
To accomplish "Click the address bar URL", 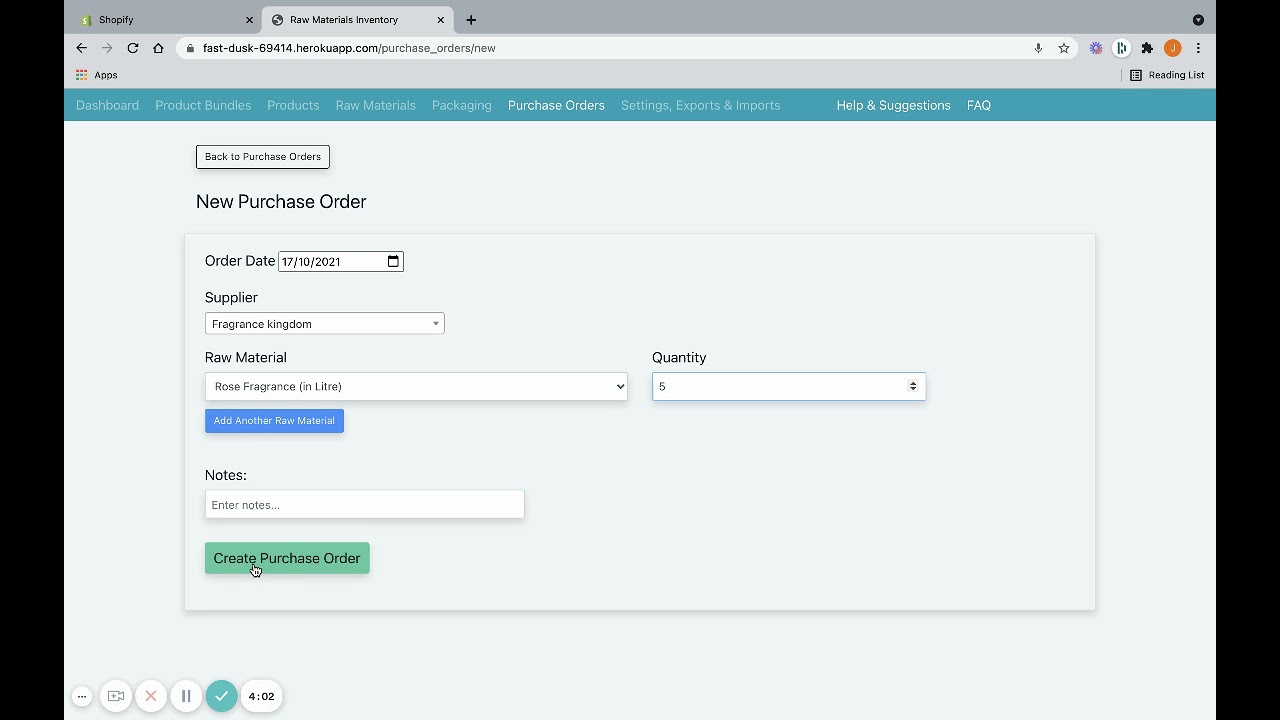I will click(x=349, y=48).
